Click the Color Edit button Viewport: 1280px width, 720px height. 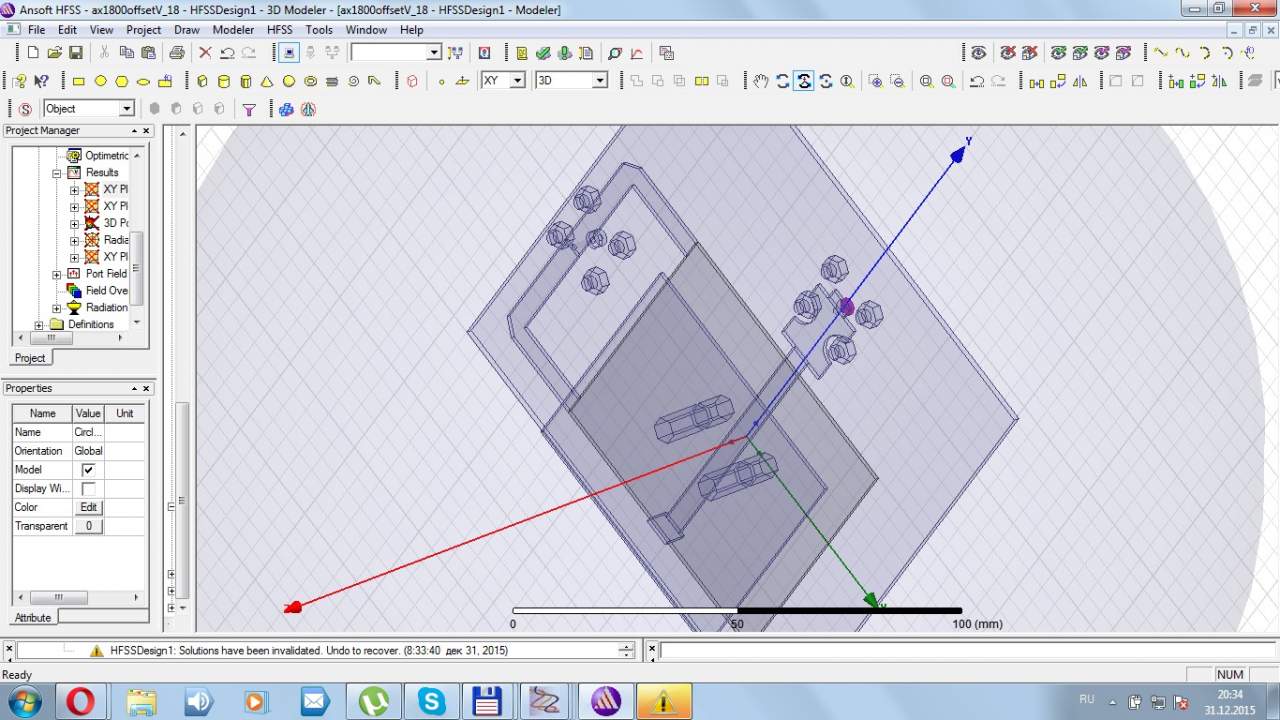click(88, 508)
